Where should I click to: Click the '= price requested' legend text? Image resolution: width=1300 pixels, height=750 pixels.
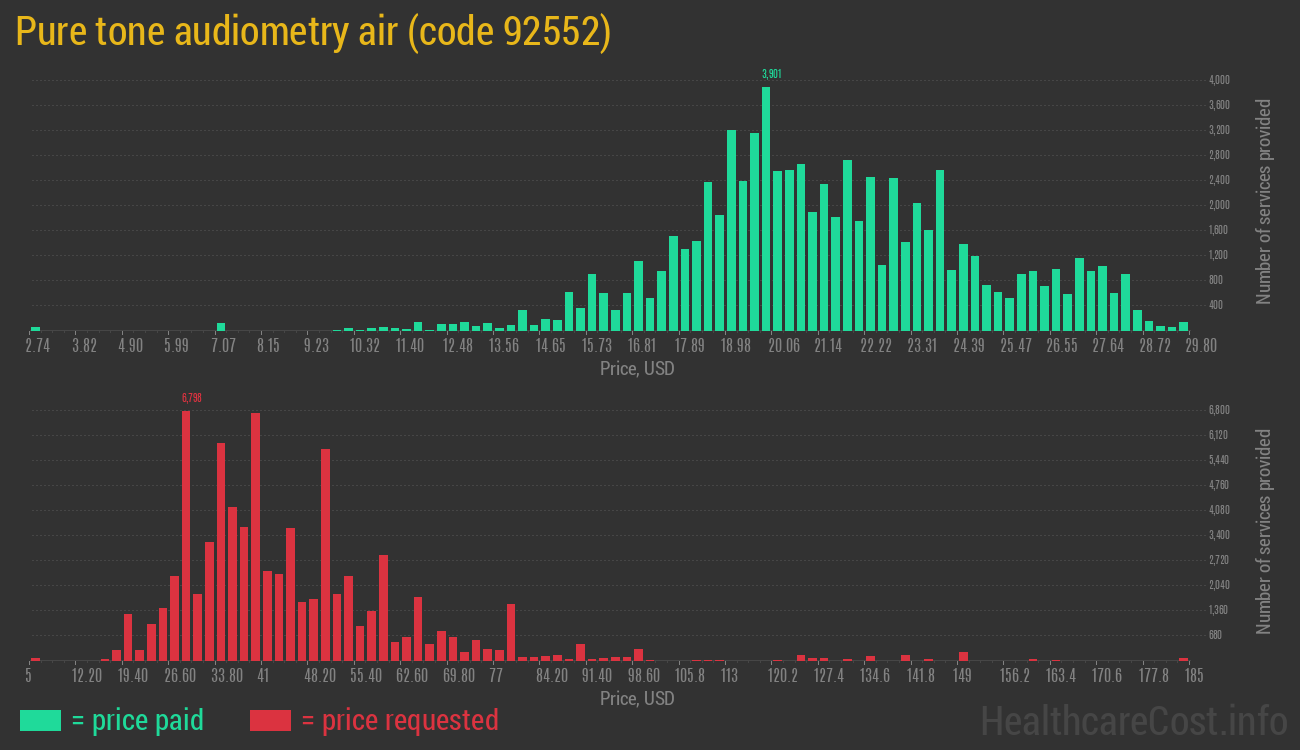[x=399, y=720]
